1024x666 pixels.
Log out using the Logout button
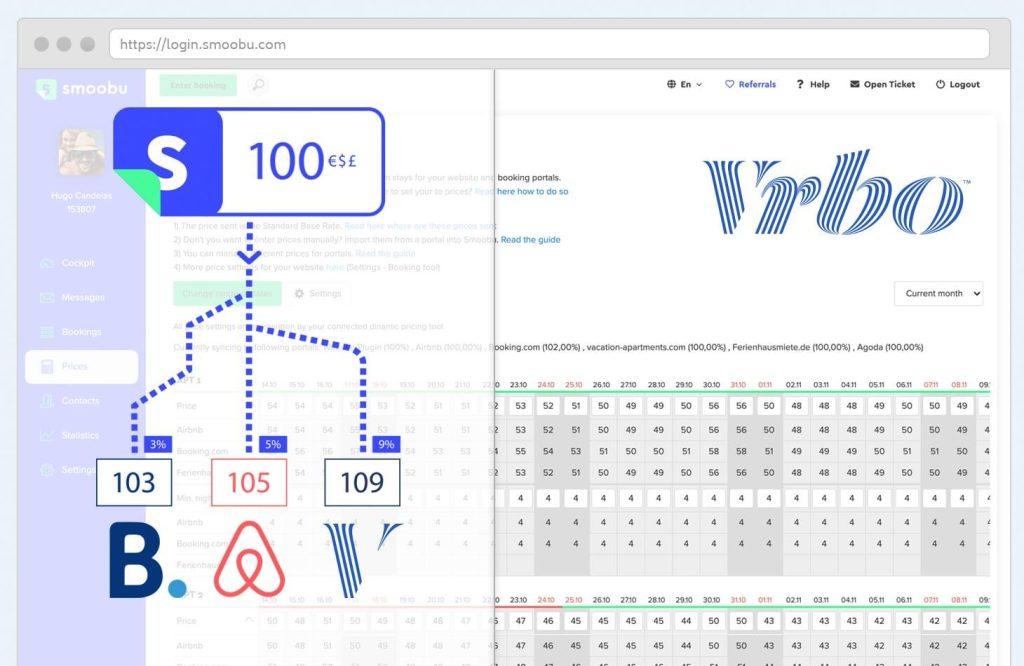pos(958,84)
